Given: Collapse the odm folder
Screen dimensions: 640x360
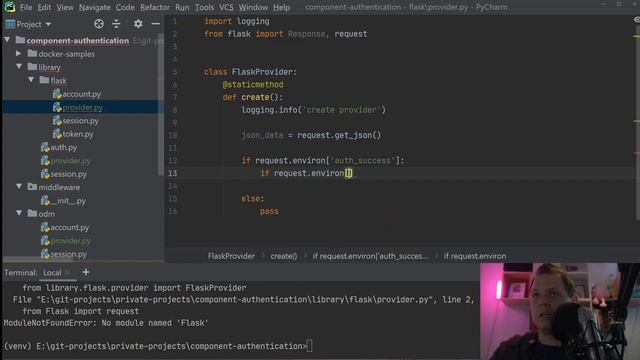Looking at the screenshot, I should point(19,213).
